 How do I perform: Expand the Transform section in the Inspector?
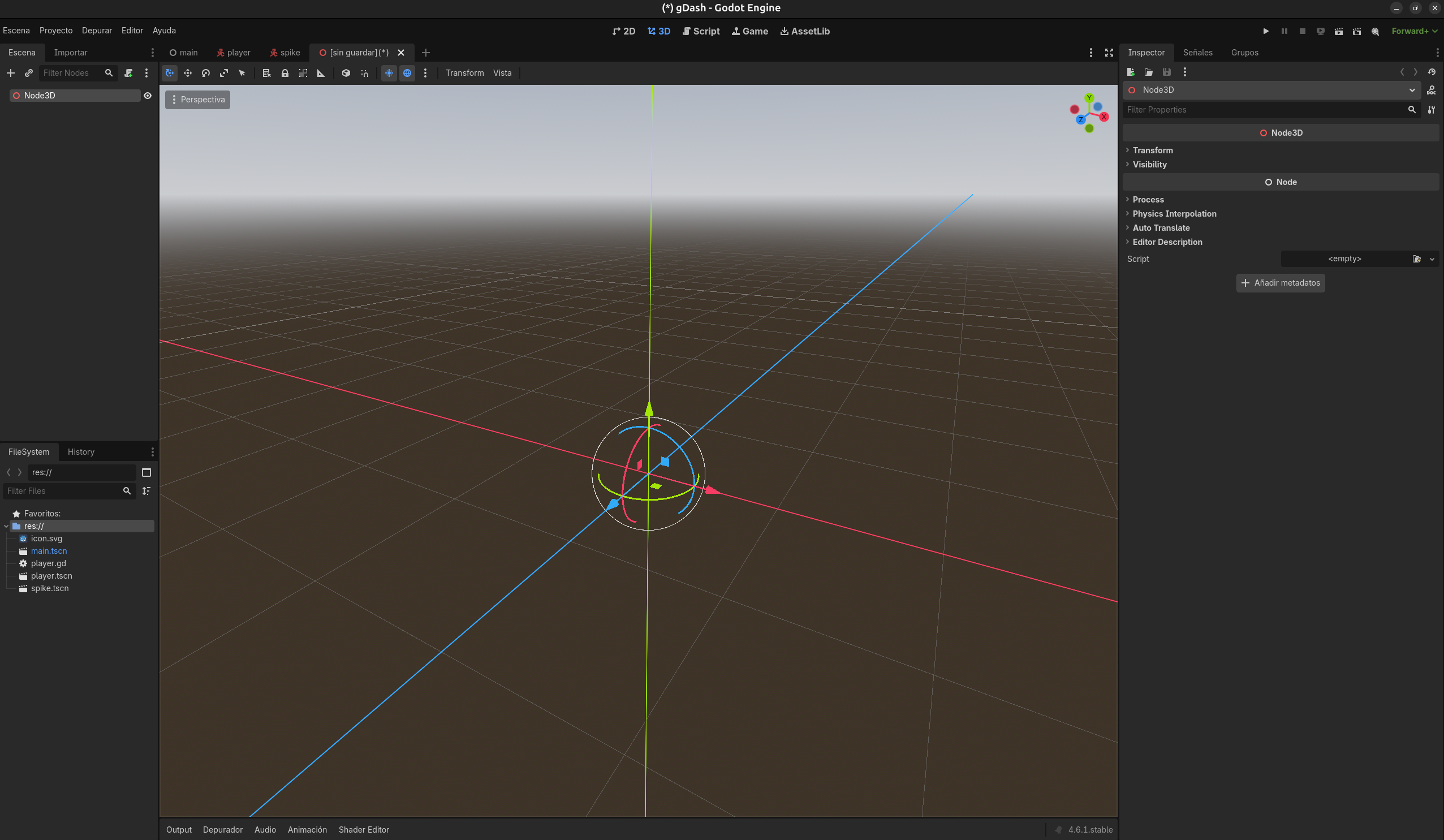1152,150
